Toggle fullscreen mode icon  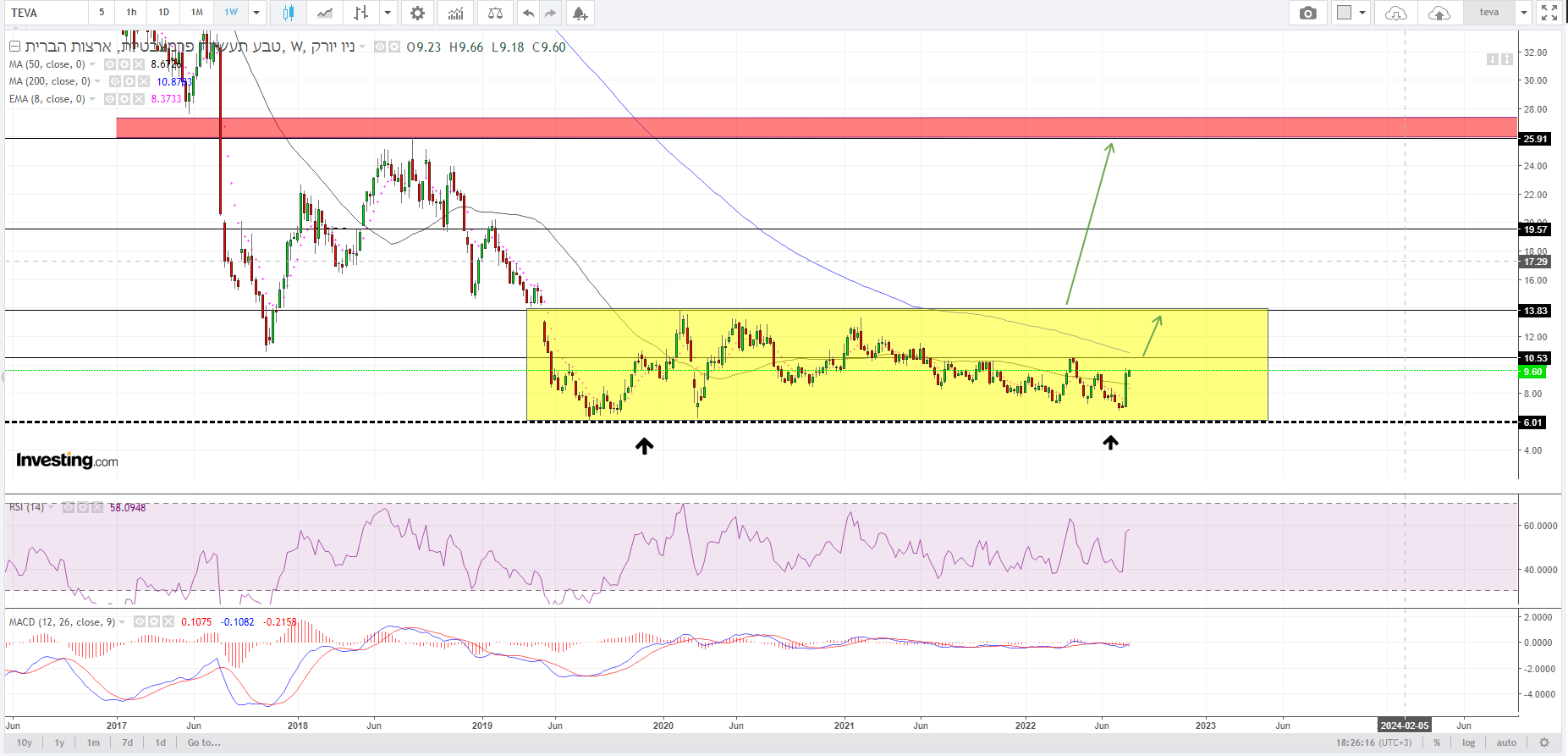click(1549, 13)
